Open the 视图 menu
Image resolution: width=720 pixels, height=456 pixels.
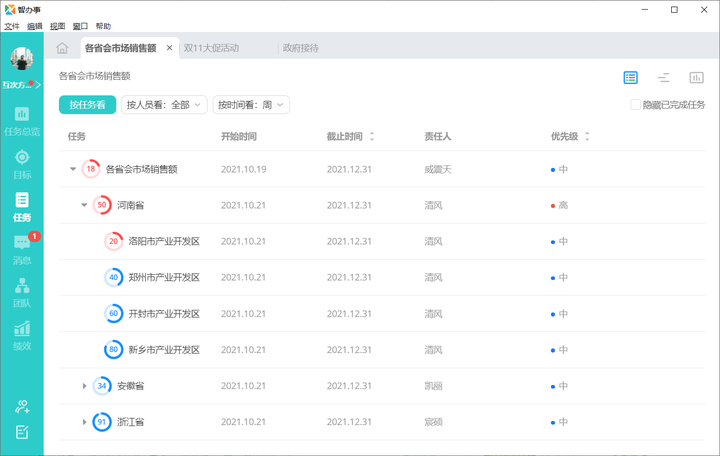(x=57, y=26)
